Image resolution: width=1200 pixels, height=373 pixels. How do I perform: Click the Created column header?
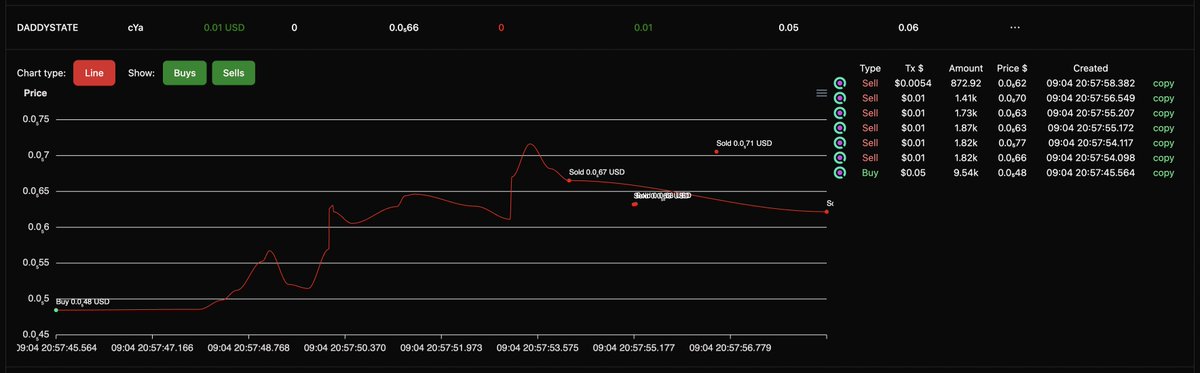[x=1090, y=69]
